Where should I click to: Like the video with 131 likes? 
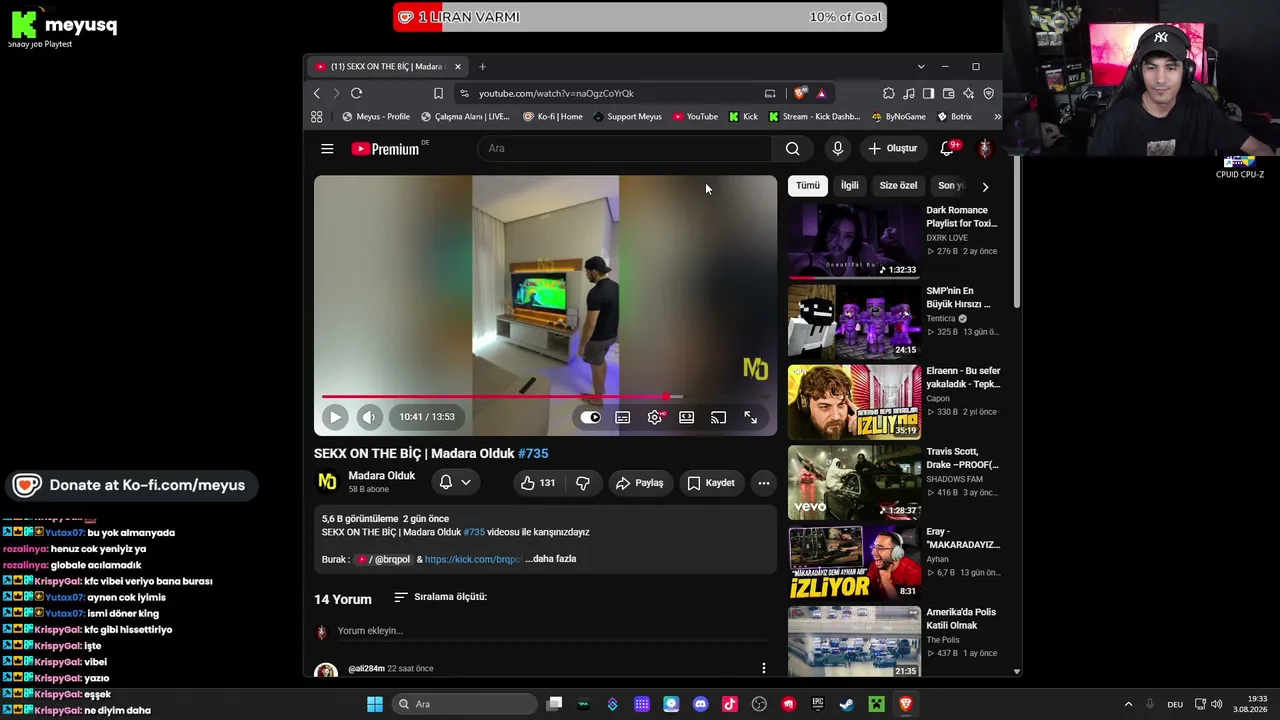coord(538,483)
